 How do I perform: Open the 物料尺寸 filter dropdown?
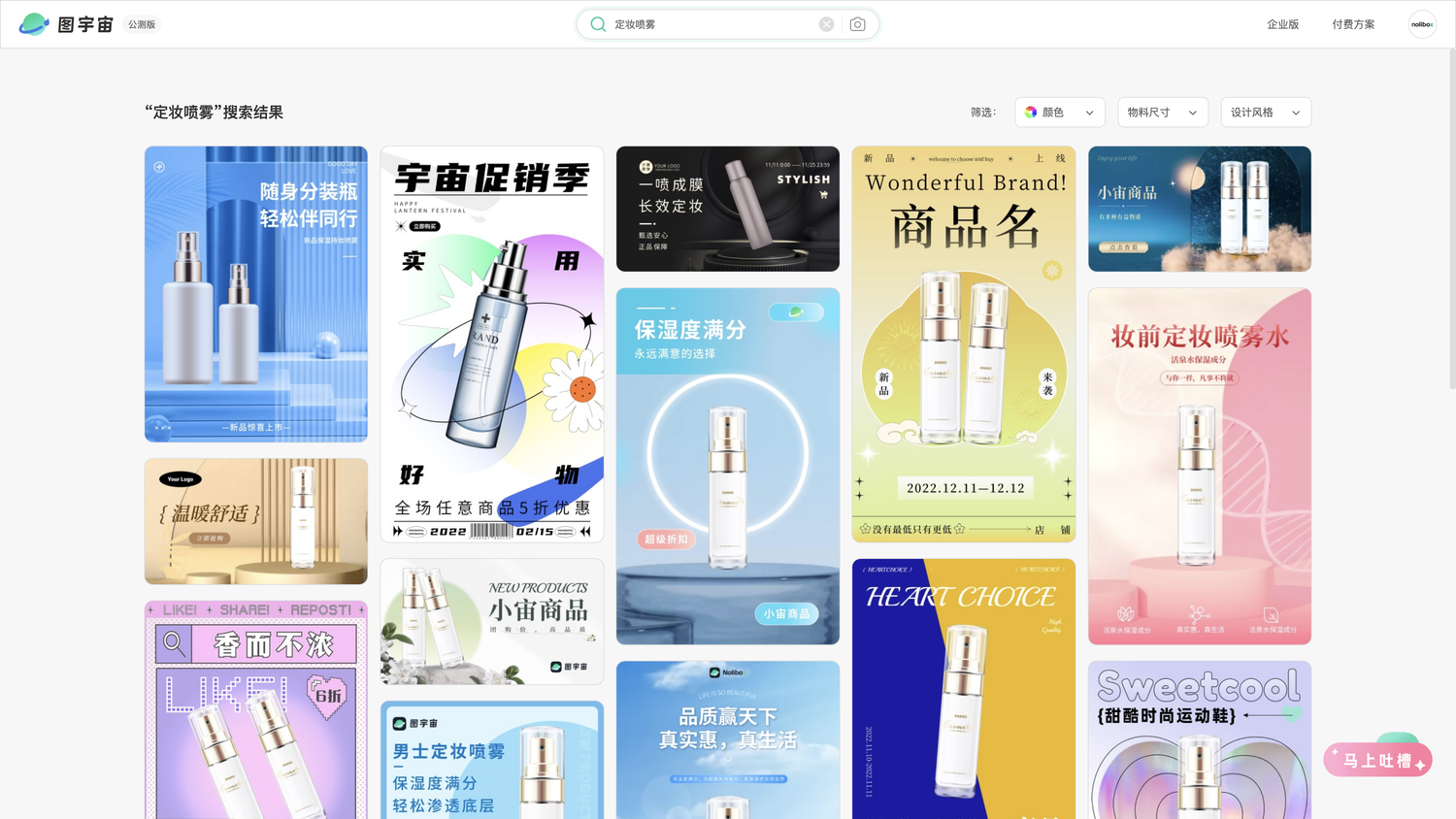[1163, 113]
